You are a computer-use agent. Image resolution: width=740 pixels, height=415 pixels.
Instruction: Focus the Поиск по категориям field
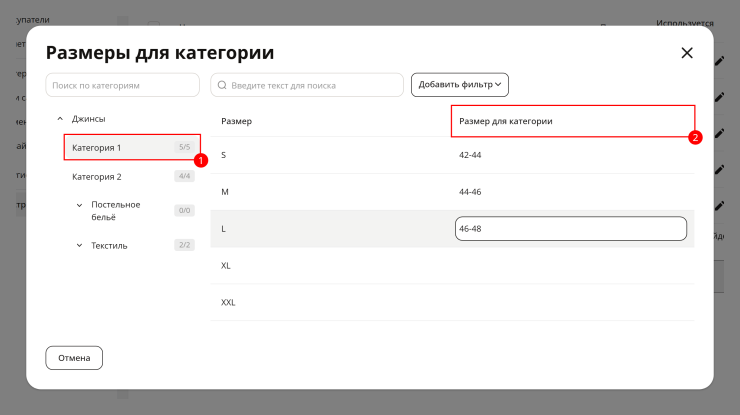tap(123, 85)
